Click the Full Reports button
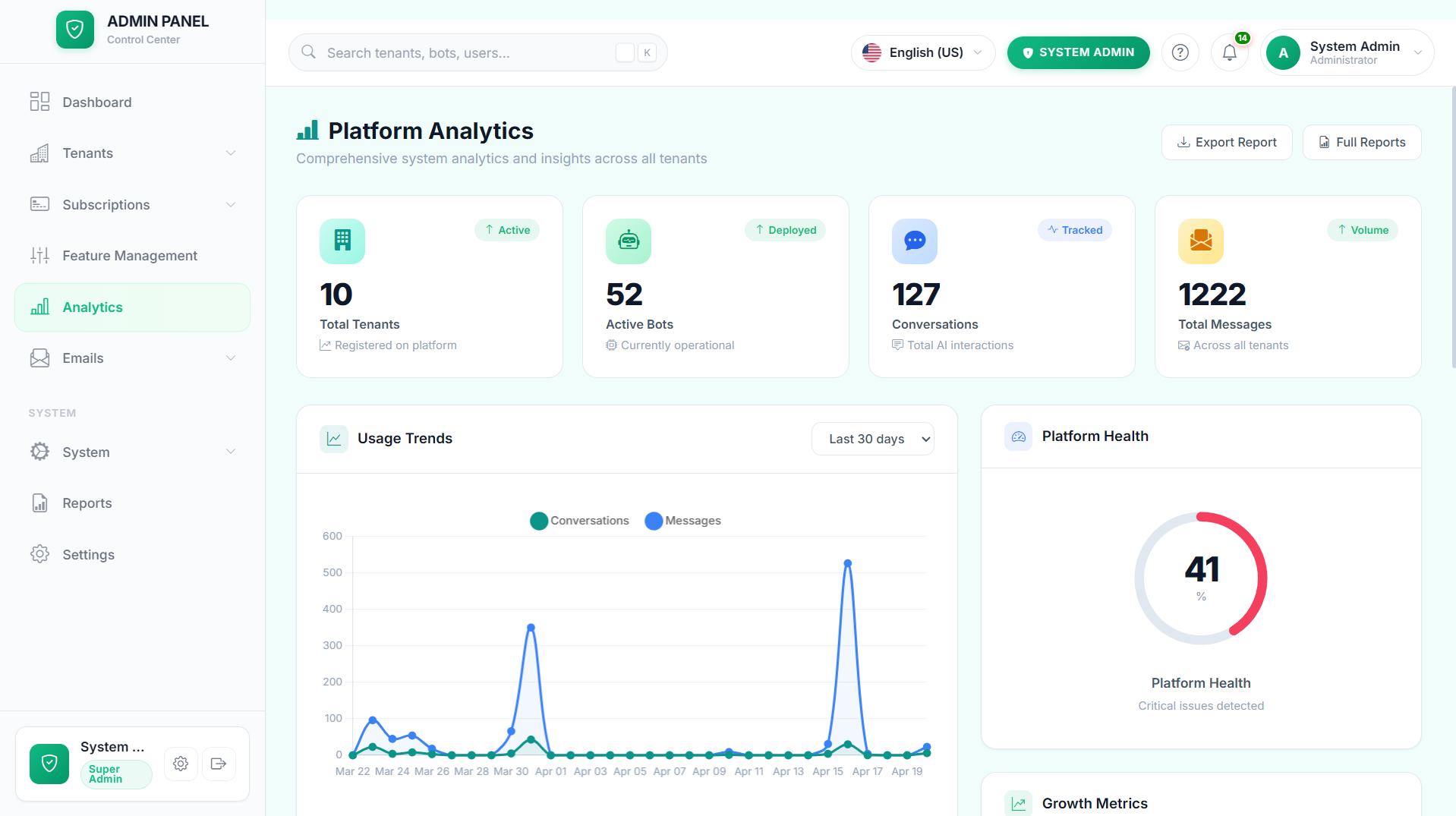The height and width of the screenshot is (816, 1456). 1362,142
